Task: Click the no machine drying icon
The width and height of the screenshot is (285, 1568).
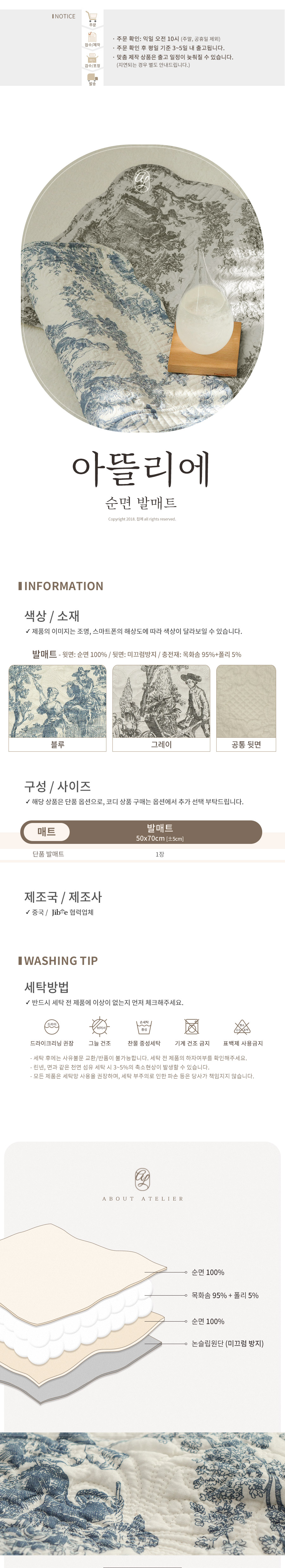Action: point(192,1026)
